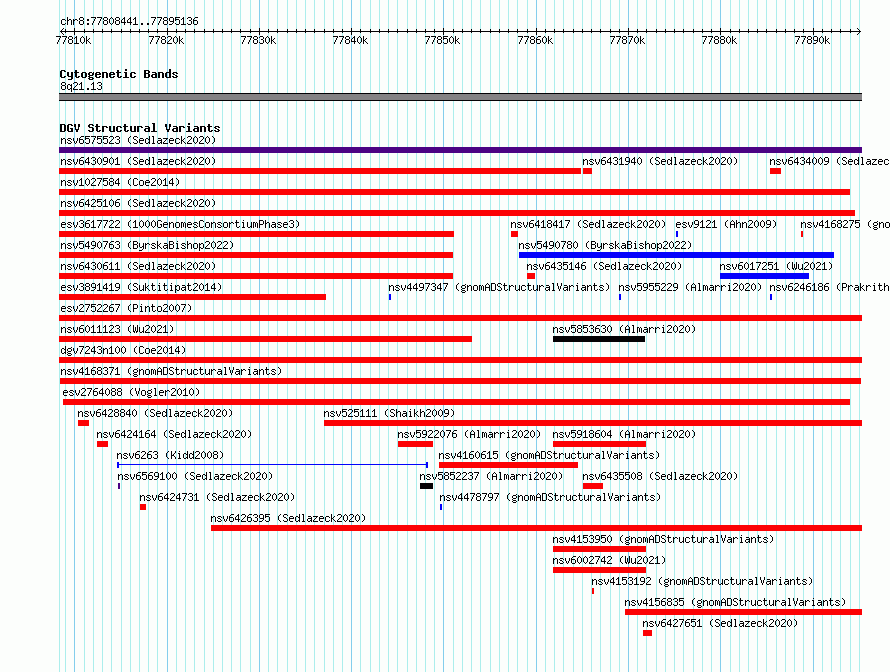Screen dimensions: 890x672
Task: Click nsv6569100 (Sedlazeck2020) label
Action: [x=195, y=476]
